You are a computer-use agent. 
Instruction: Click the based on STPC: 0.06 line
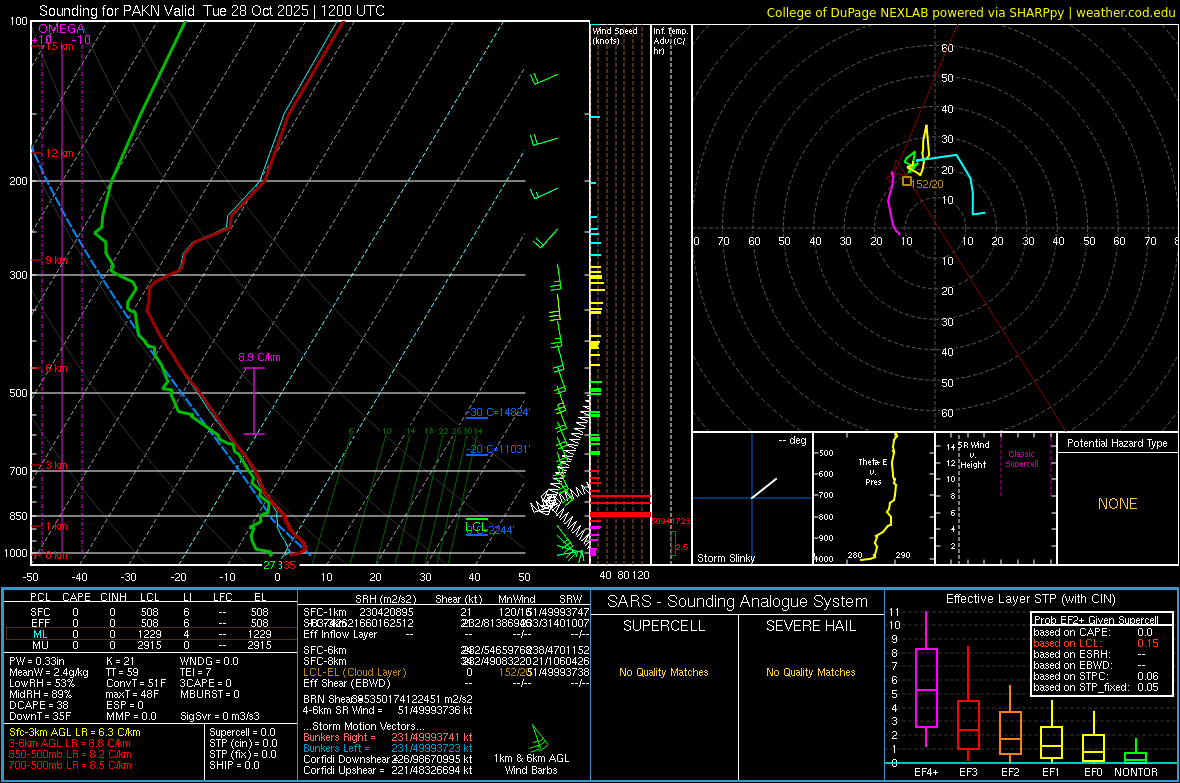(x=1096, y=676)
